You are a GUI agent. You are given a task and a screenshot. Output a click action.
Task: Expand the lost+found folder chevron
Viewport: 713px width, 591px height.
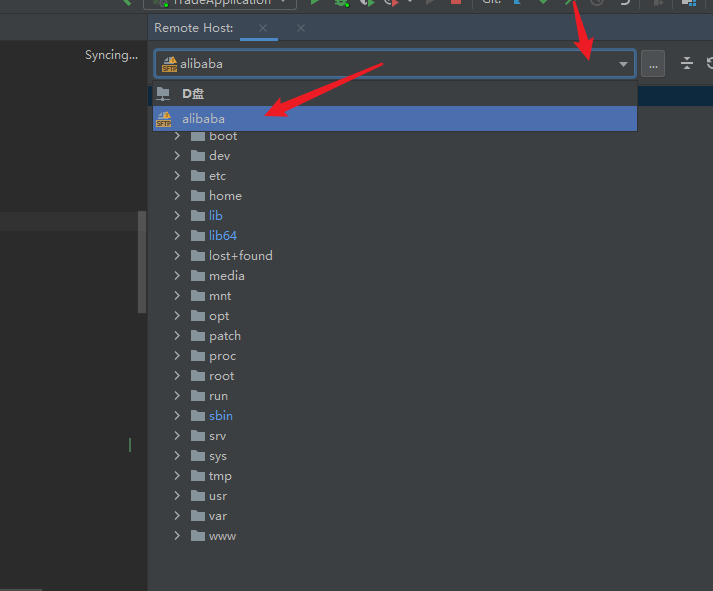click(177, 255)
